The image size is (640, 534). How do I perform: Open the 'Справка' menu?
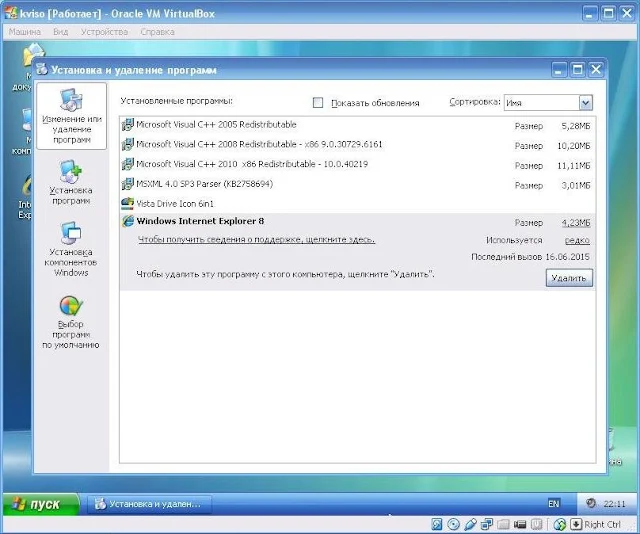coord(157,32)
